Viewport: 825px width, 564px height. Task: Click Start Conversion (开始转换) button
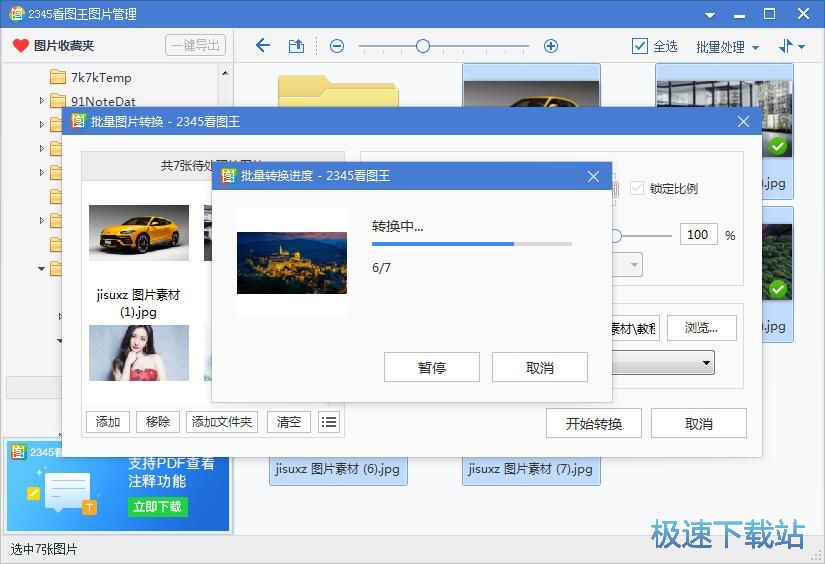[594, 423]
